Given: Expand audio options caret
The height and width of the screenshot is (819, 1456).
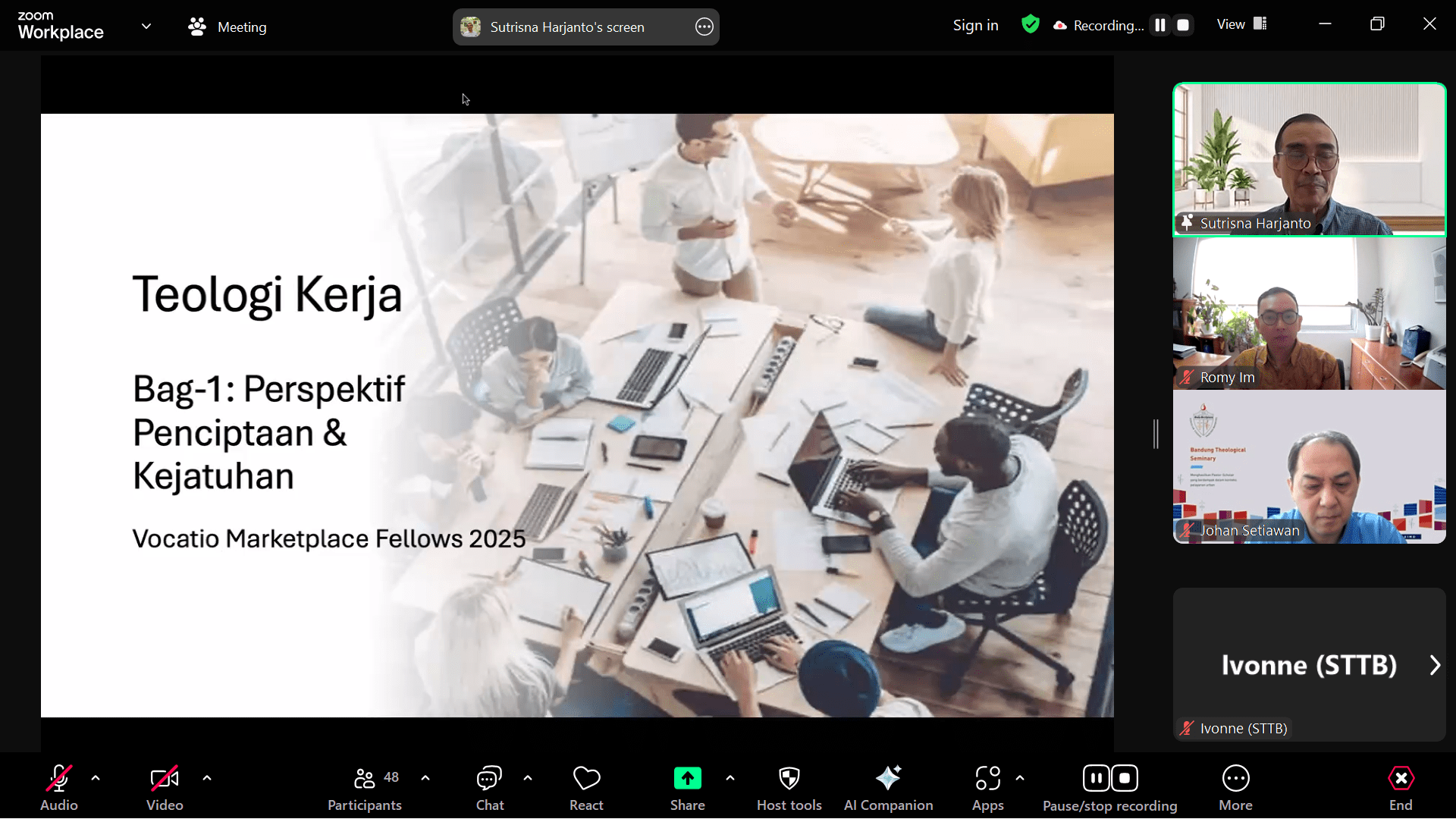Looking at the screenshot, I should pos(96,778).
